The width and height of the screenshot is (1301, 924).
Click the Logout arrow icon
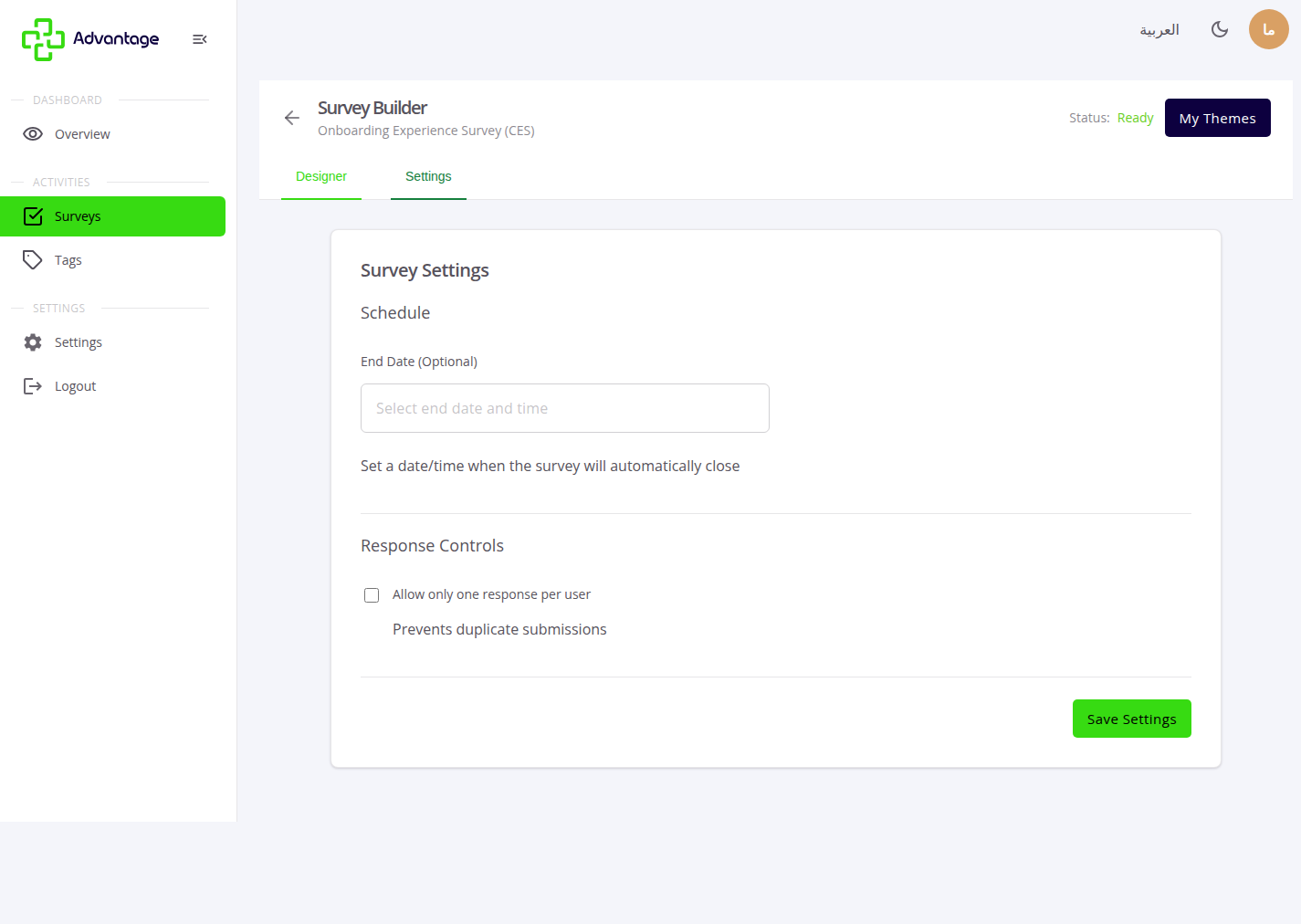33,386
